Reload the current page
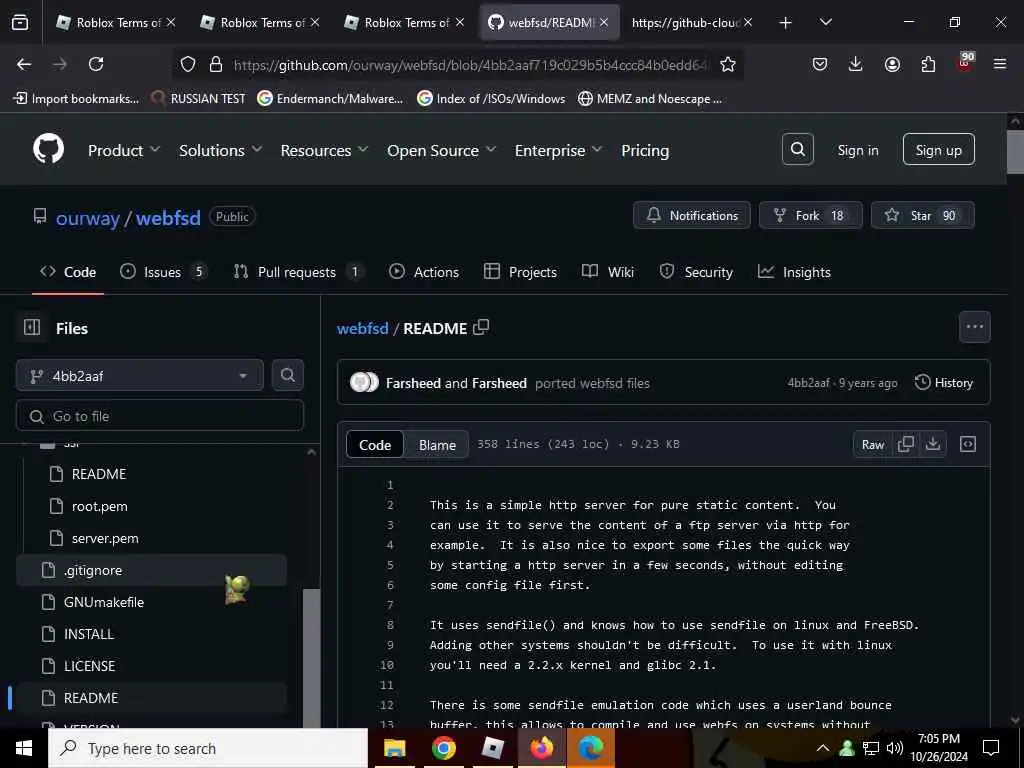 click(x=96, y=64)
